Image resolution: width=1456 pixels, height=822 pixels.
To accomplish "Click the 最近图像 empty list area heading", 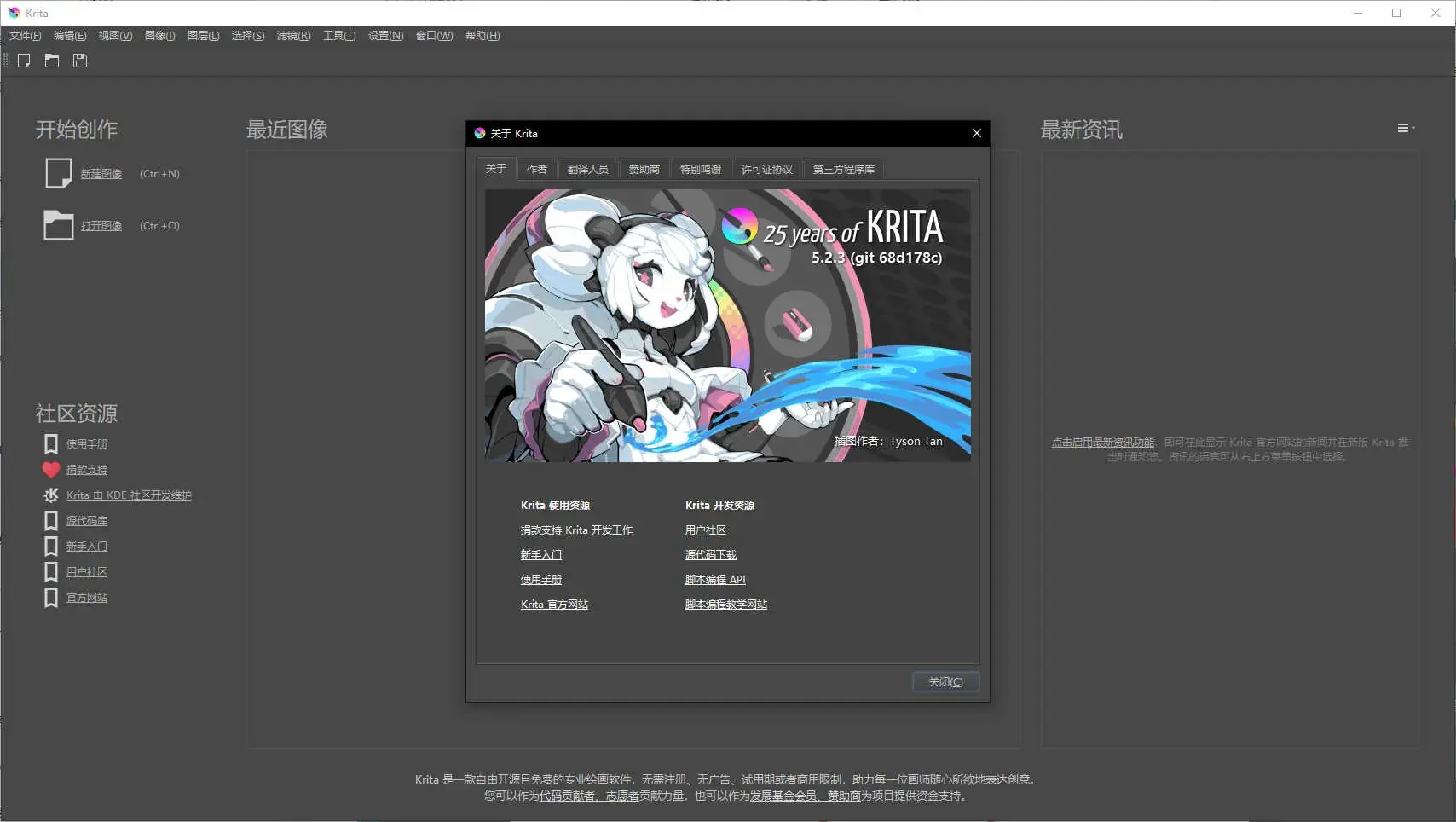I will [x=287, y=130].
